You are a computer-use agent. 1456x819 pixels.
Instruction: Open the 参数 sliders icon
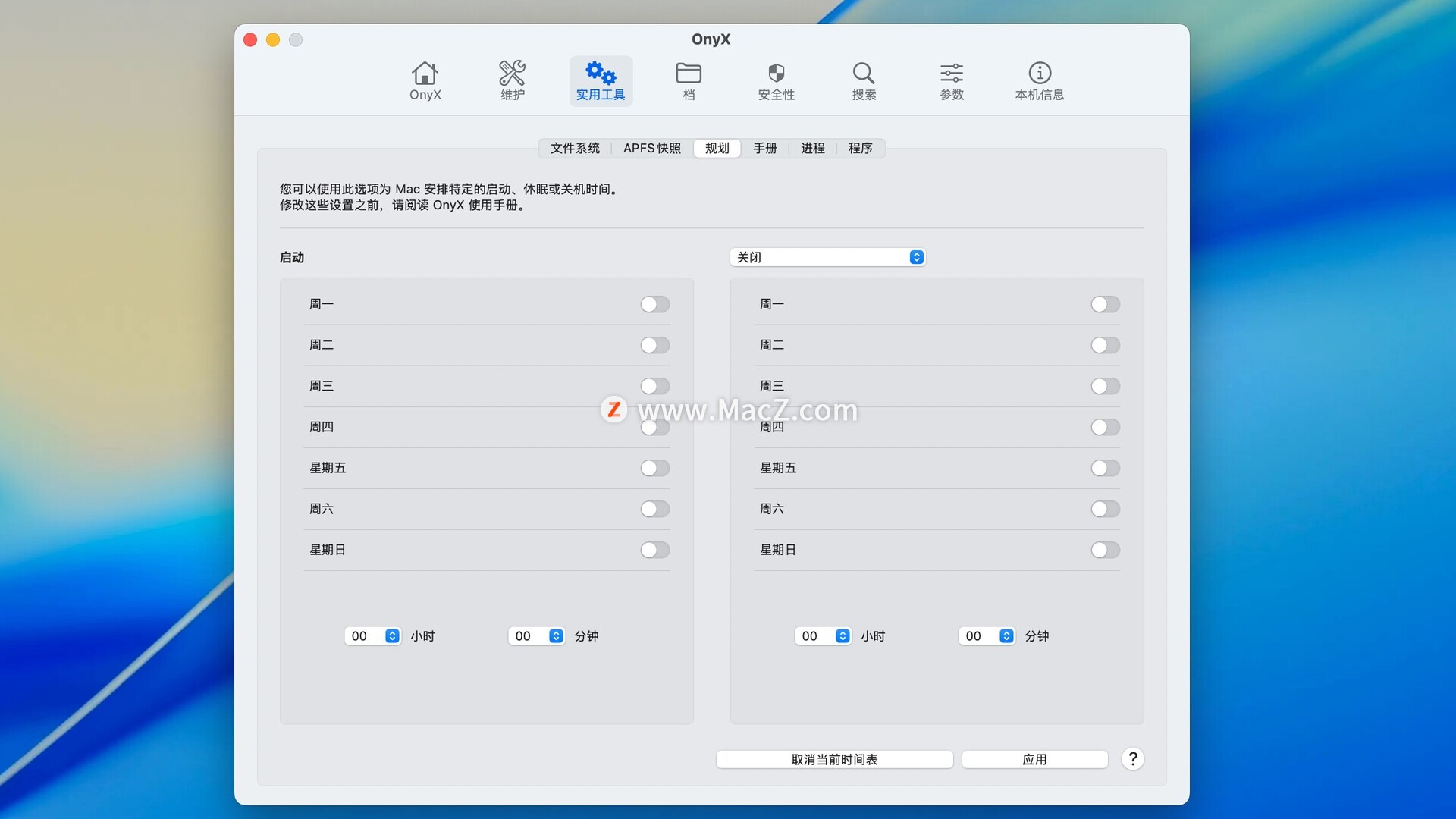(x=952, y=81)
